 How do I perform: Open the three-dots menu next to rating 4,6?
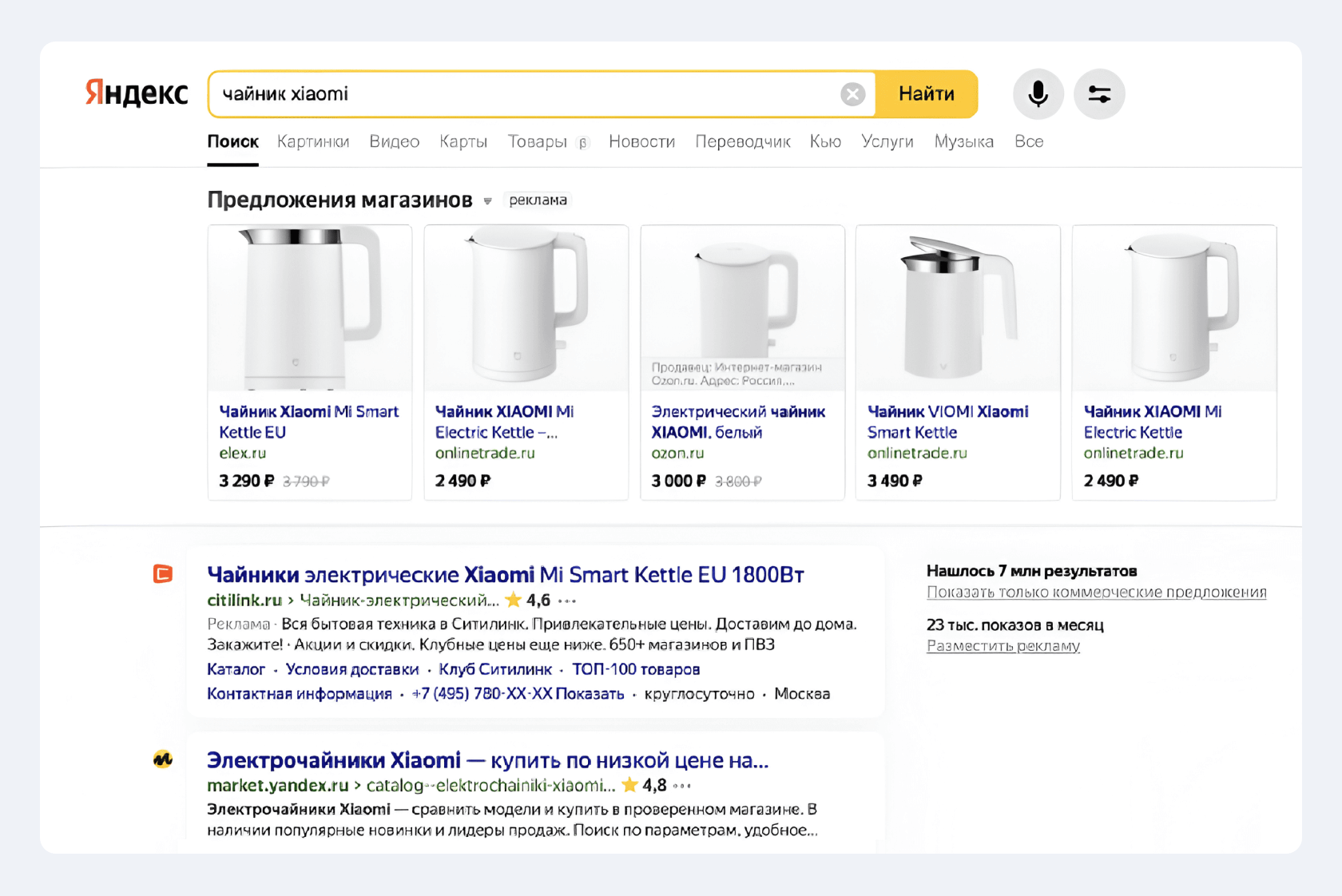567,601
